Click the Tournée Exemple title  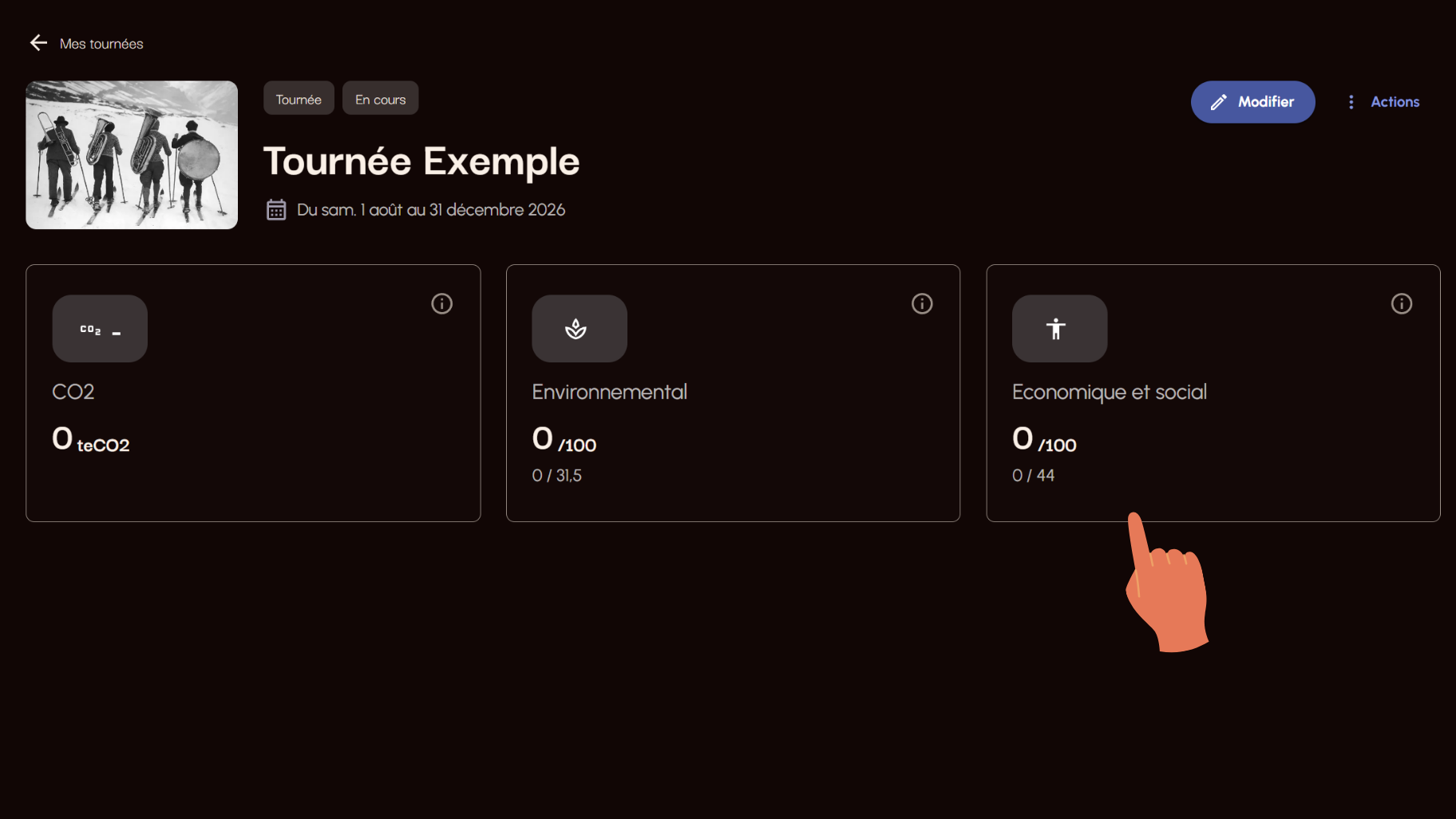click(x=421, y=162)
